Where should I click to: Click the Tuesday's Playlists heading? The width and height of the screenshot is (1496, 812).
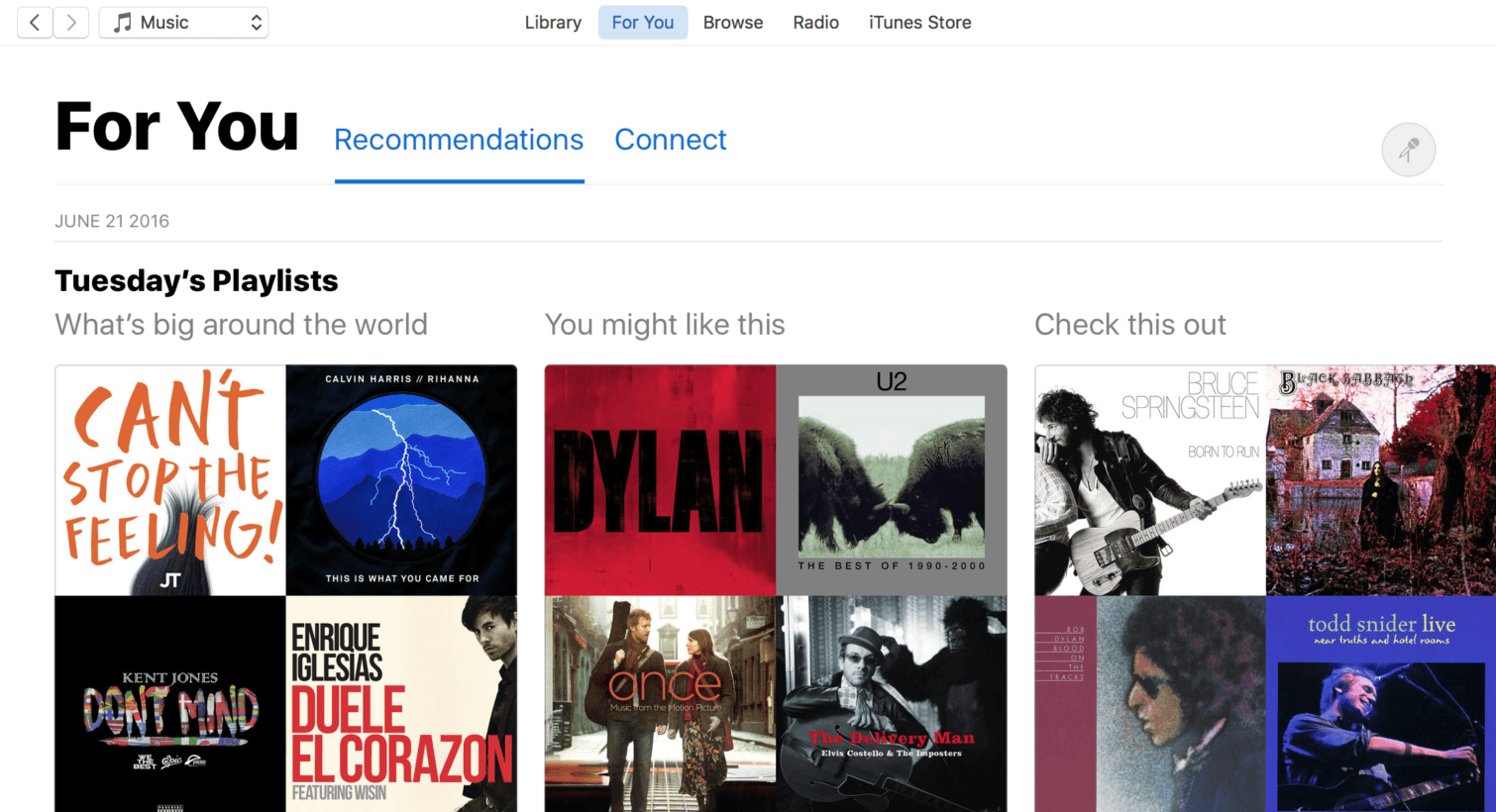point(196,281)
